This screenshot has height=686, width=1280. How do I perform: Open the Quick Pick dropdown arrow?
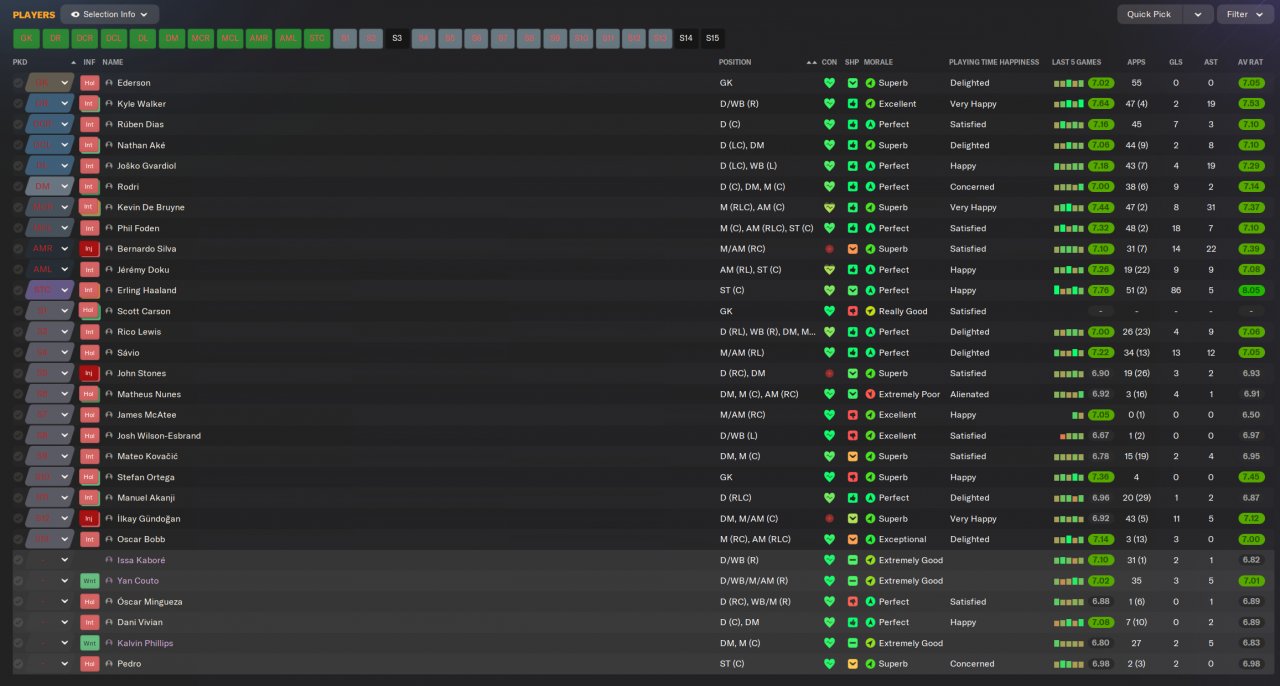[1198, 15]
